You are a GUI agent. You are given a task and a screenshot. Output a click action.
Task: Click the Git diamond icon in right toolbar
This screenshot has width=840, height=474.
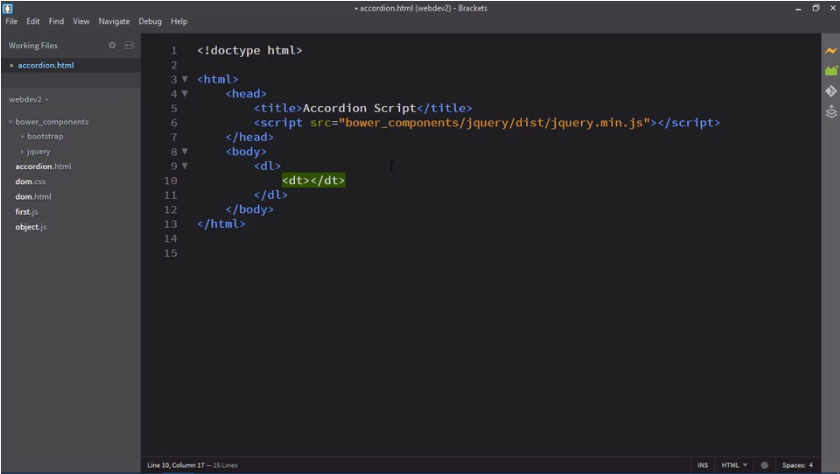[x=831, y=91]
